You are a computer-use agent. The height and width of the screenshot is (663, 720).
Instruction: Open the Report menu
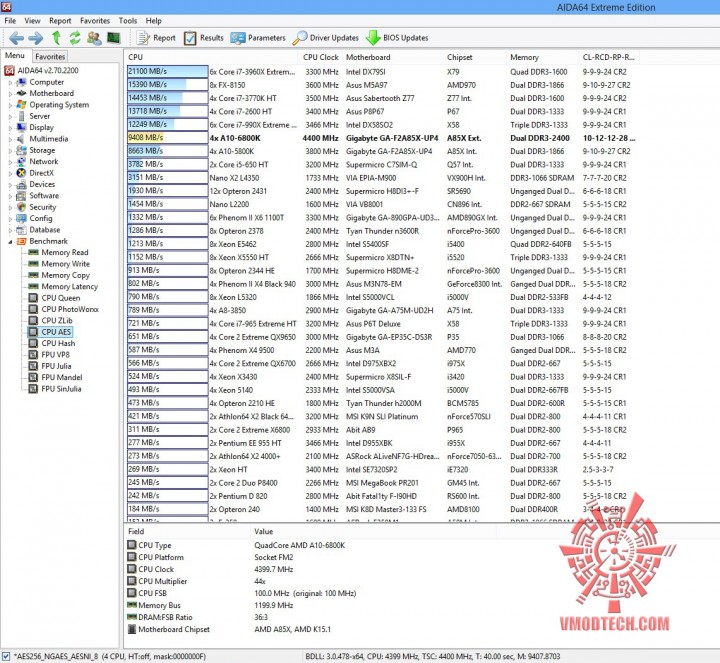point(60,21)
